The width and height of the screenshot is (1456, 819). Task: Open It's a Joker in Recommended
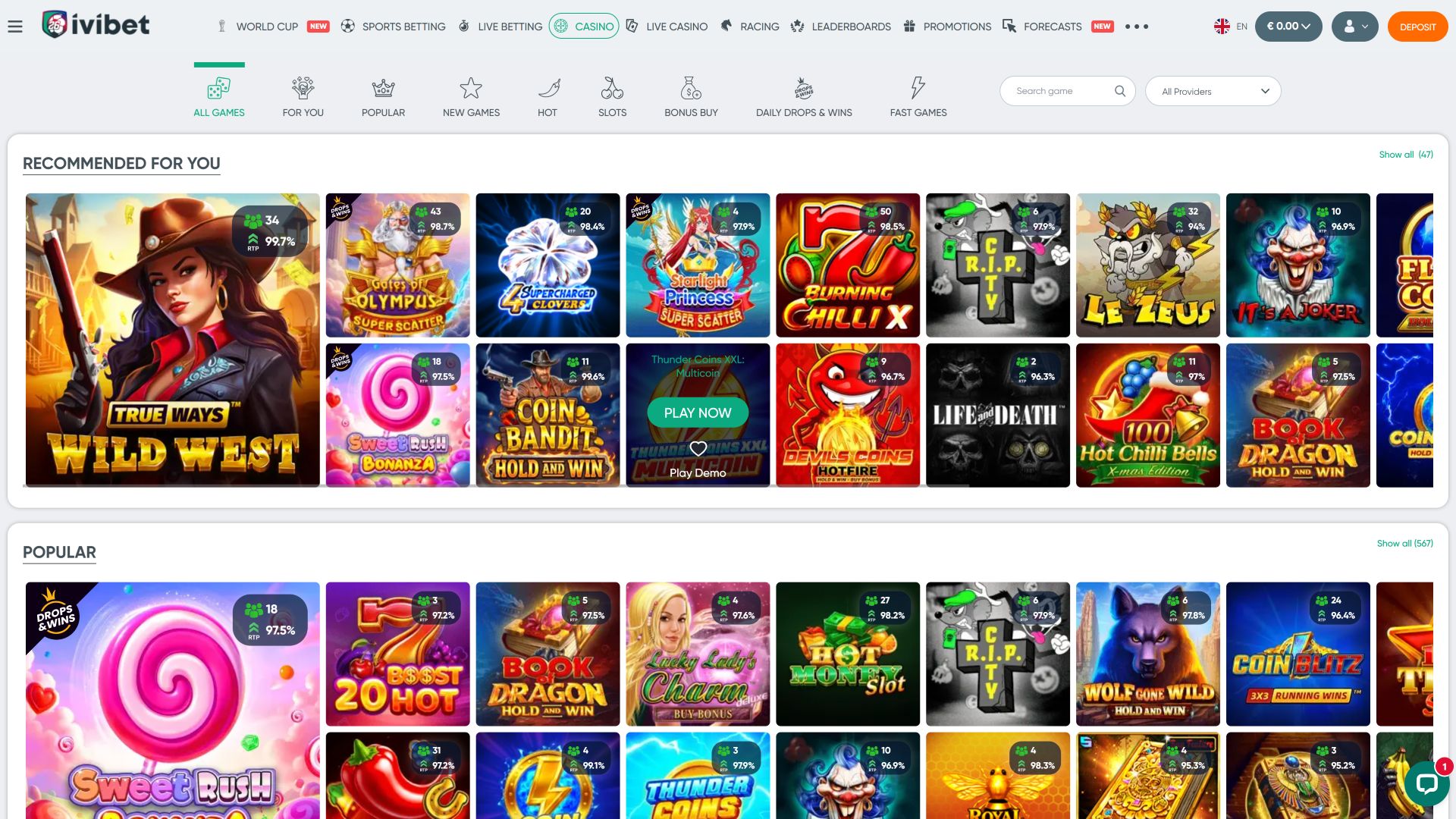click(x=1298, y=265)
